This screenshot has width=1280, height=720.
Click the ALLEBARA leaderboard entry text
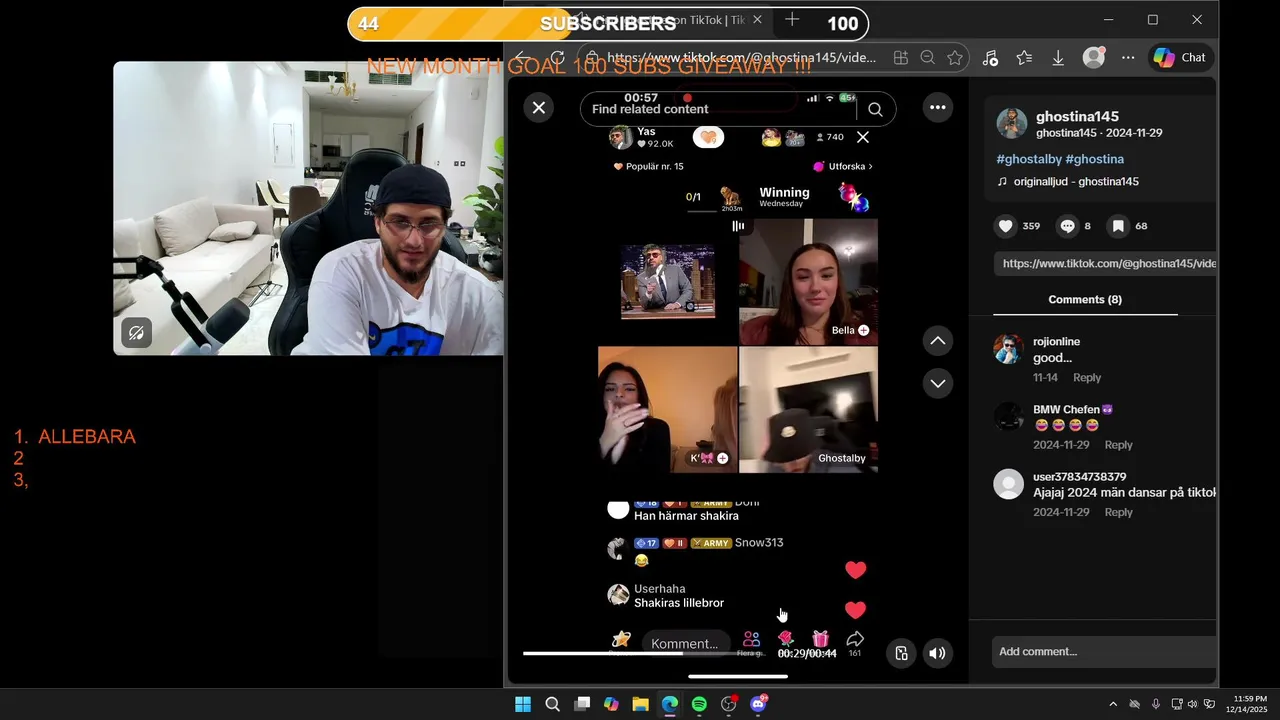tap(87, 437)
